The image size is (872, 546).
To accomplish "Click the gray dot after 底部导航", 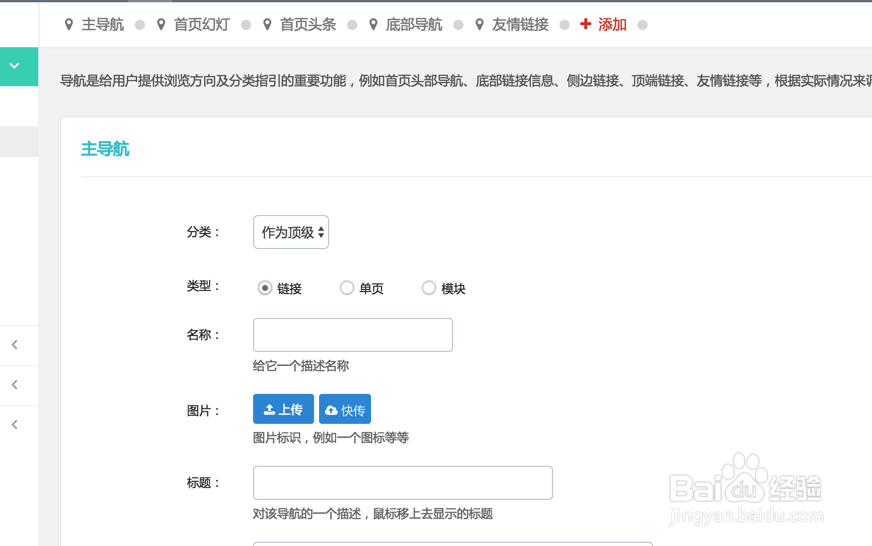I will 458,25.
